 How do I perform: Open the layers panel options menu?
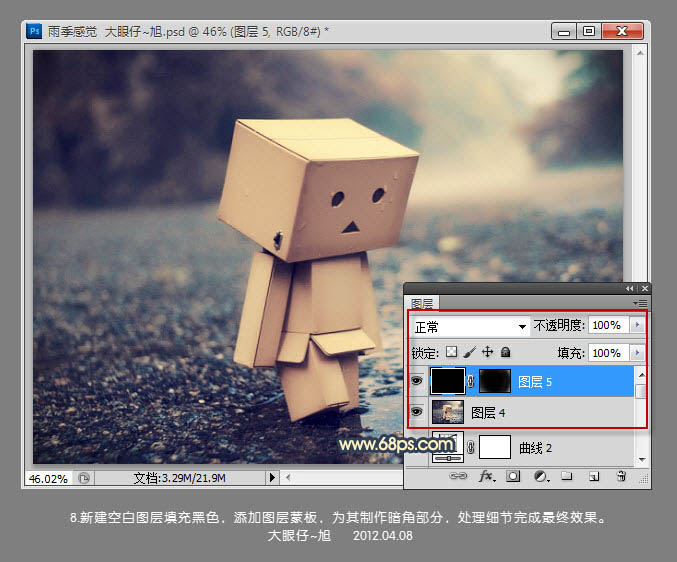[640, 303]
